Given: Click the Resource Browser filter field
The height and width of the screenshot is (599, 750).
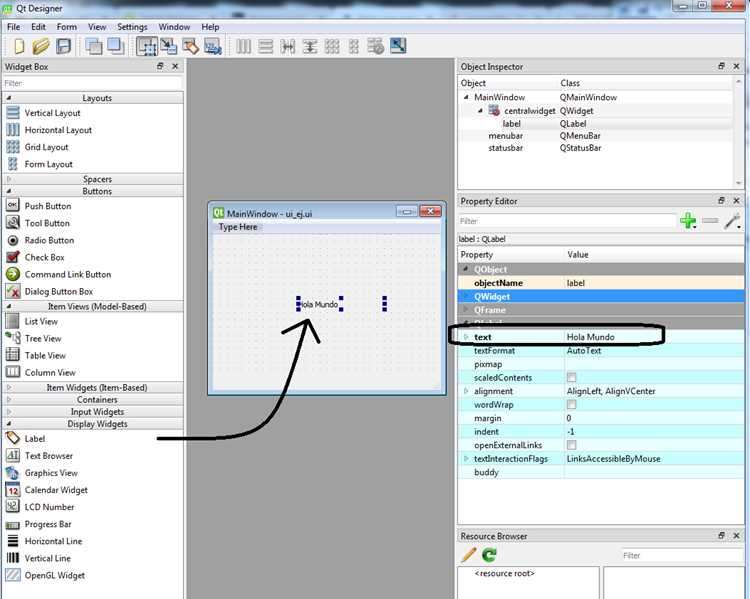Looking at the screenshot, I should pos(682,555).
